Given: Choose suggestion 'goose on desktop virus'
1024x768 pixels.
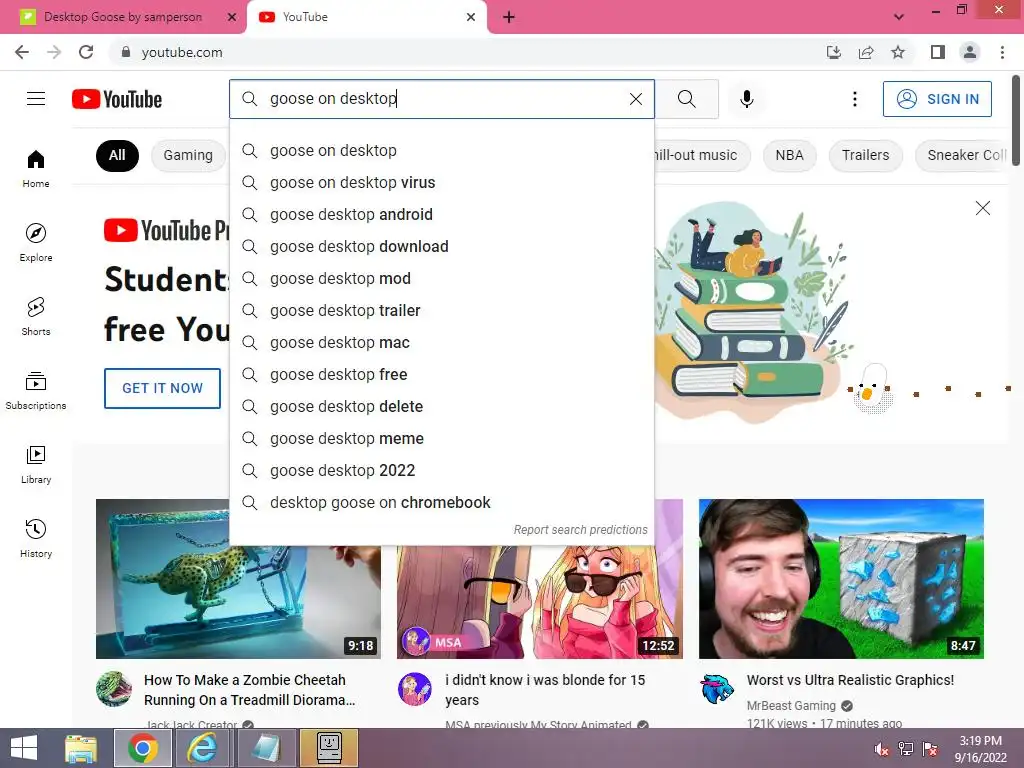Looking at the screenshot, I should coord(441,182).
